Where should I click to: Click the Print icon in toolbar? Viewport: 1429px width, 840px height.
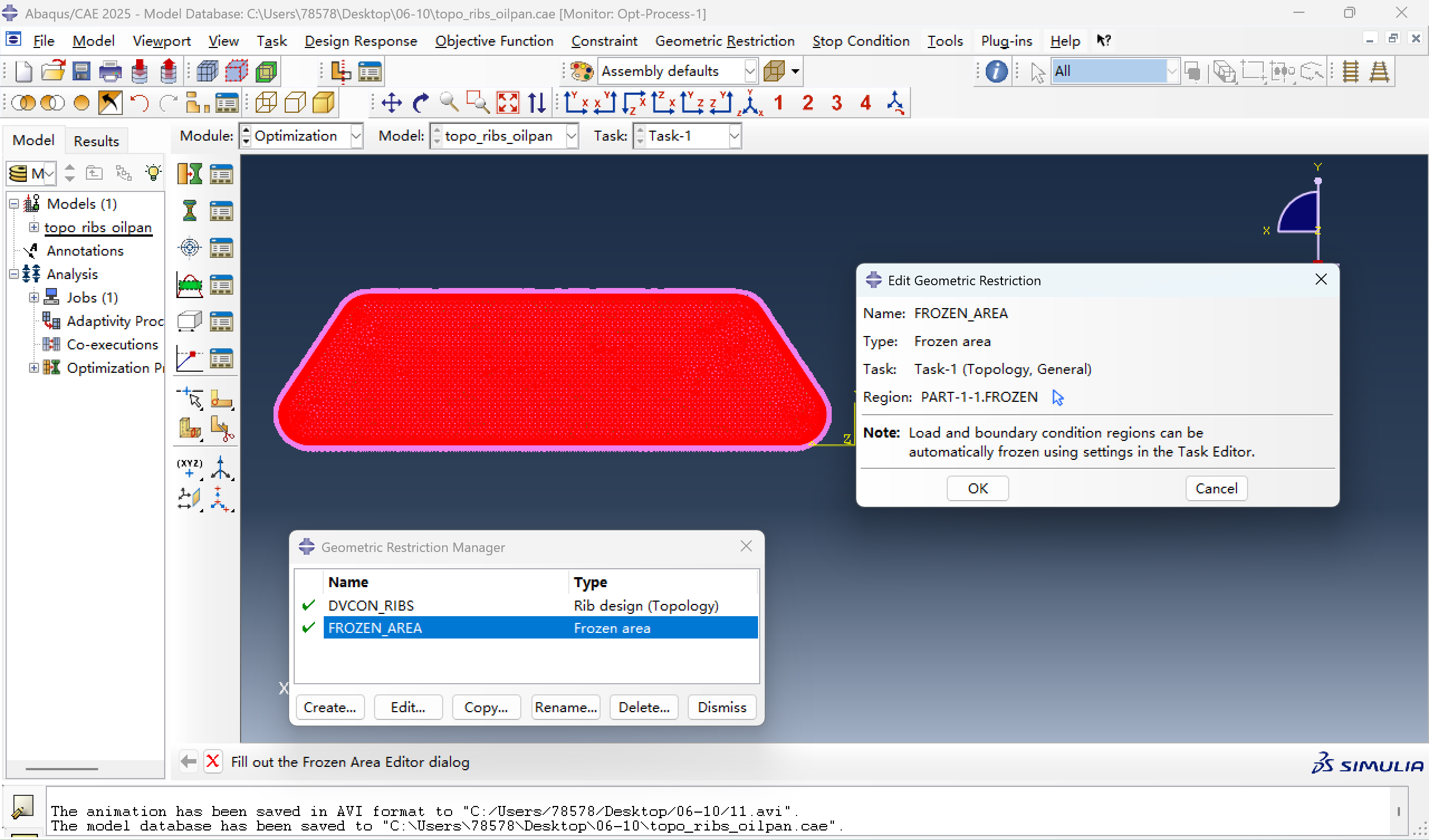110,71
